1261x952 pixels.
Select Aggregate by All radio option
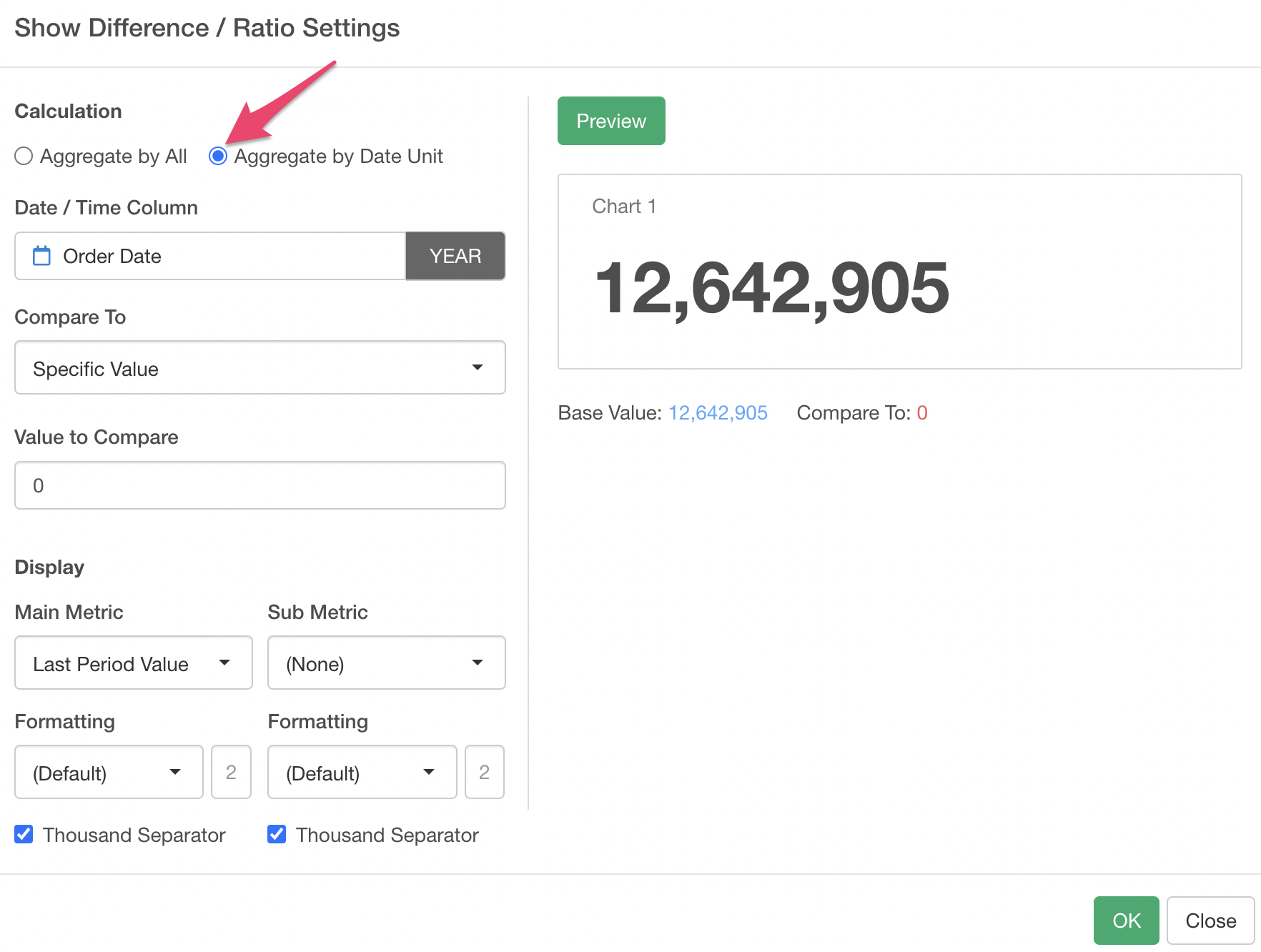pyautogui.click(x=24, y=156)
